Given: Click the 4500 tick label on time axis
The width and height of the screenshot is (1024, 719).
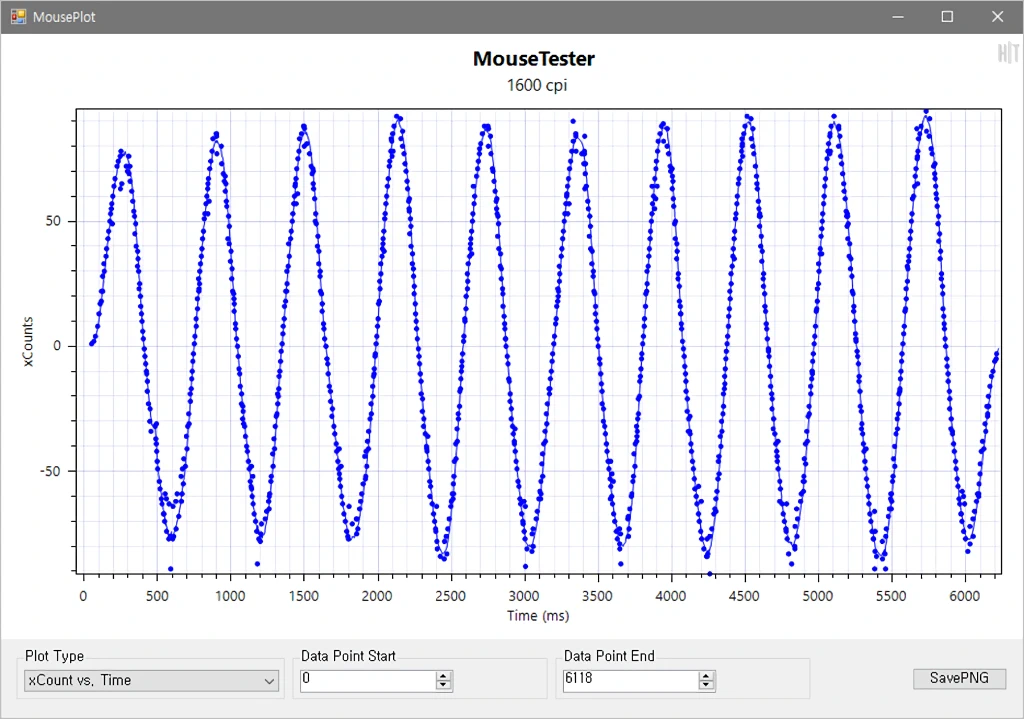Looking at the screenshot, I should [x=744, y=596].
